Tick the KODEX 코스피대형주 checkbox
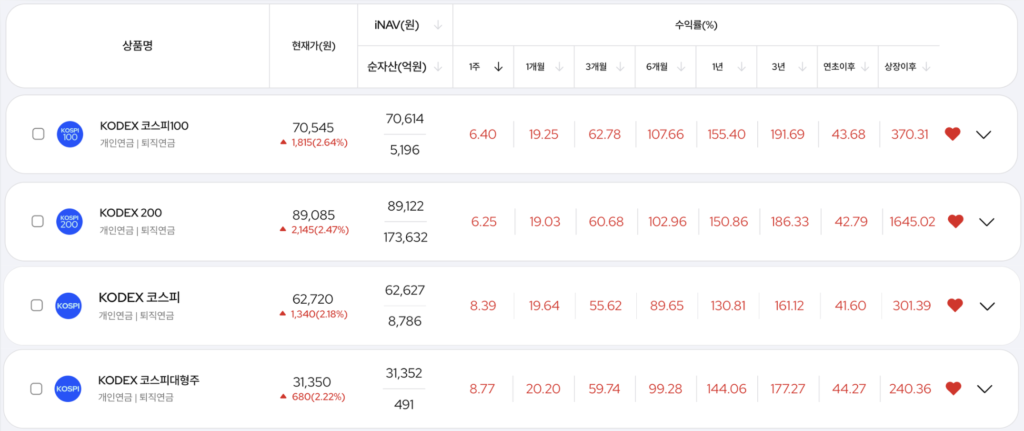 pos(36,388)
